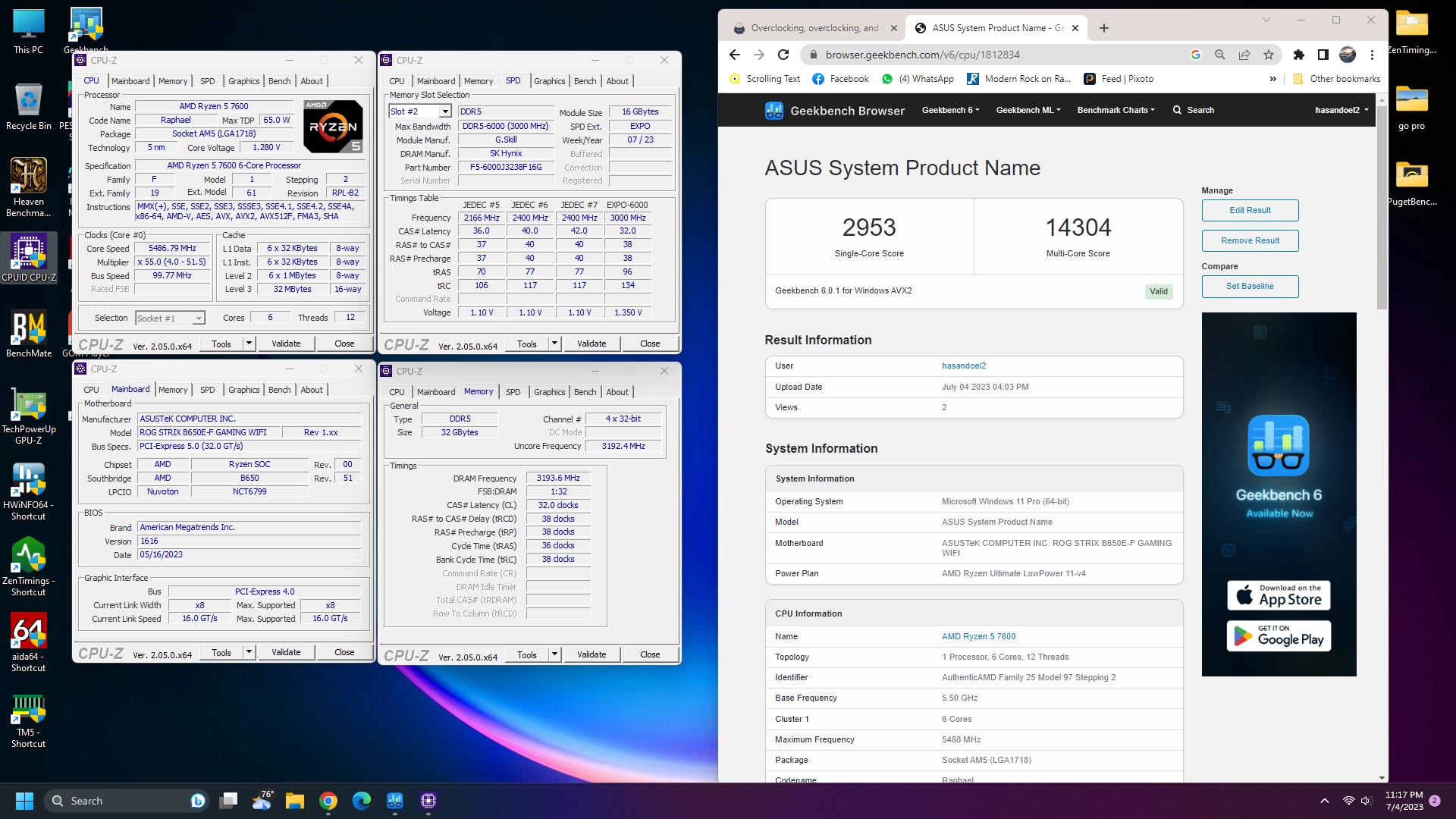
Task: Open Chrome three-dot menu
Action: click(x=1372, y=55)
